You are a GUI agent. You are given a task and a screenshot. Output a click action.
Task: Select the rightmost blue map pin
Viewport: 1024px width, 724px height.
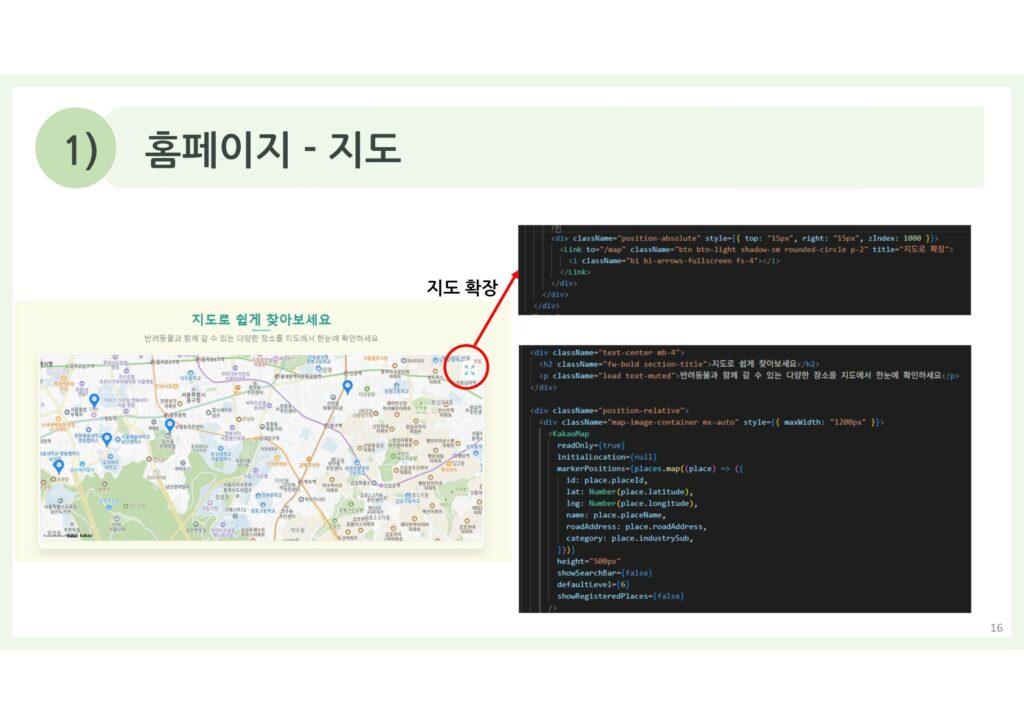(347, 387)
